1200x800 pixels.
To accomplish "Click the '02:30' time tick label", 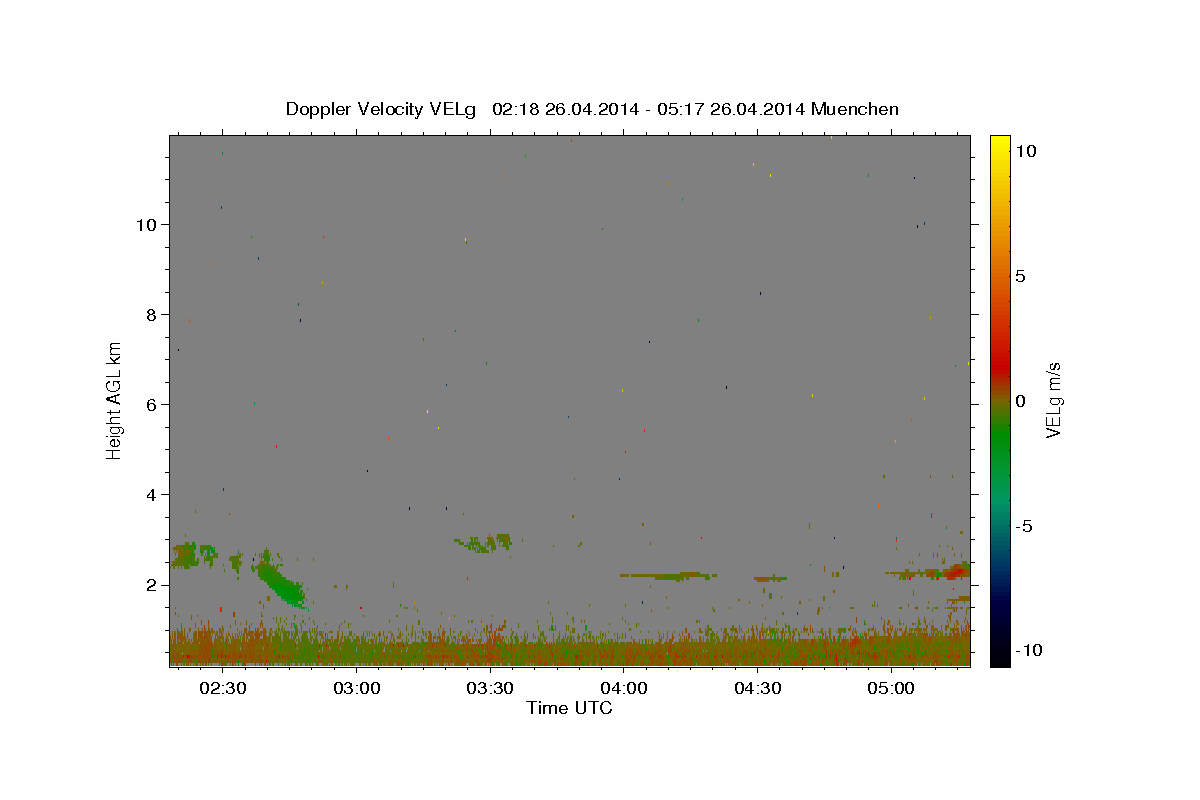I will (x=223, y=688).
